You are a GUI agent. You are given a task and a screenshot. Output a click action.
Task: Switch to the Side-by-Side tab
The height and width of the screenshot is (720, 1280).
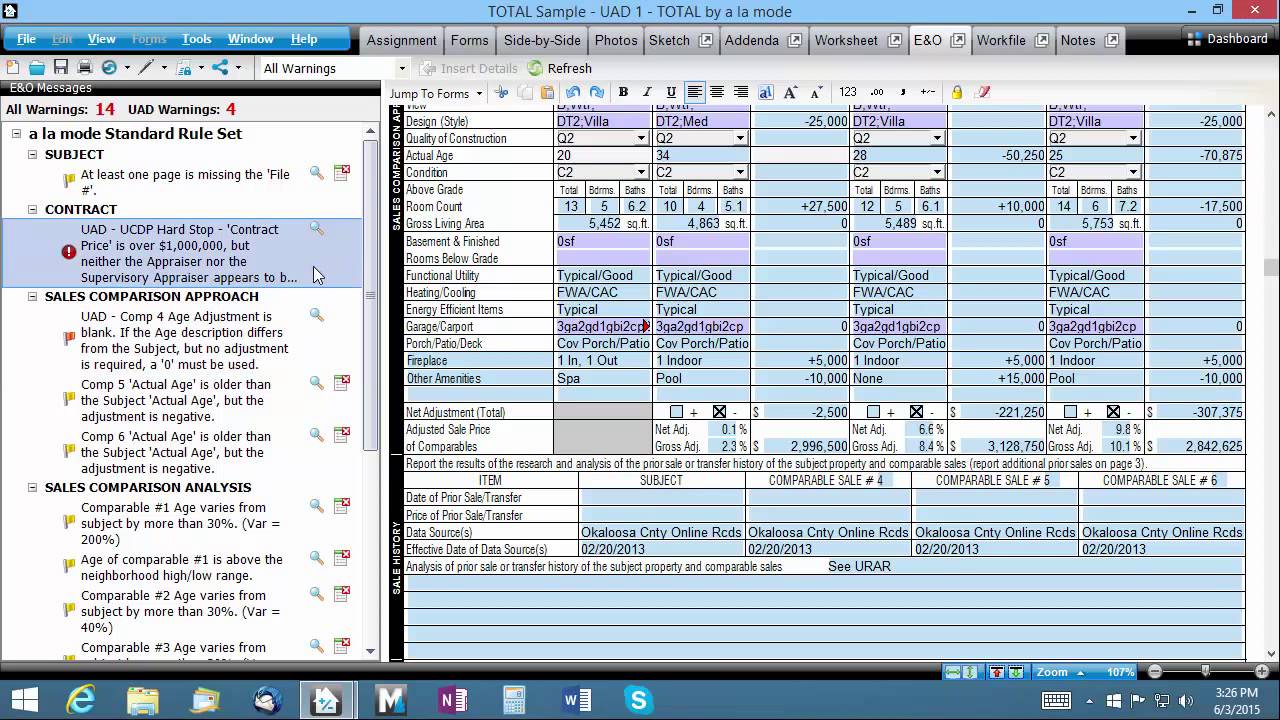[542, 40]
